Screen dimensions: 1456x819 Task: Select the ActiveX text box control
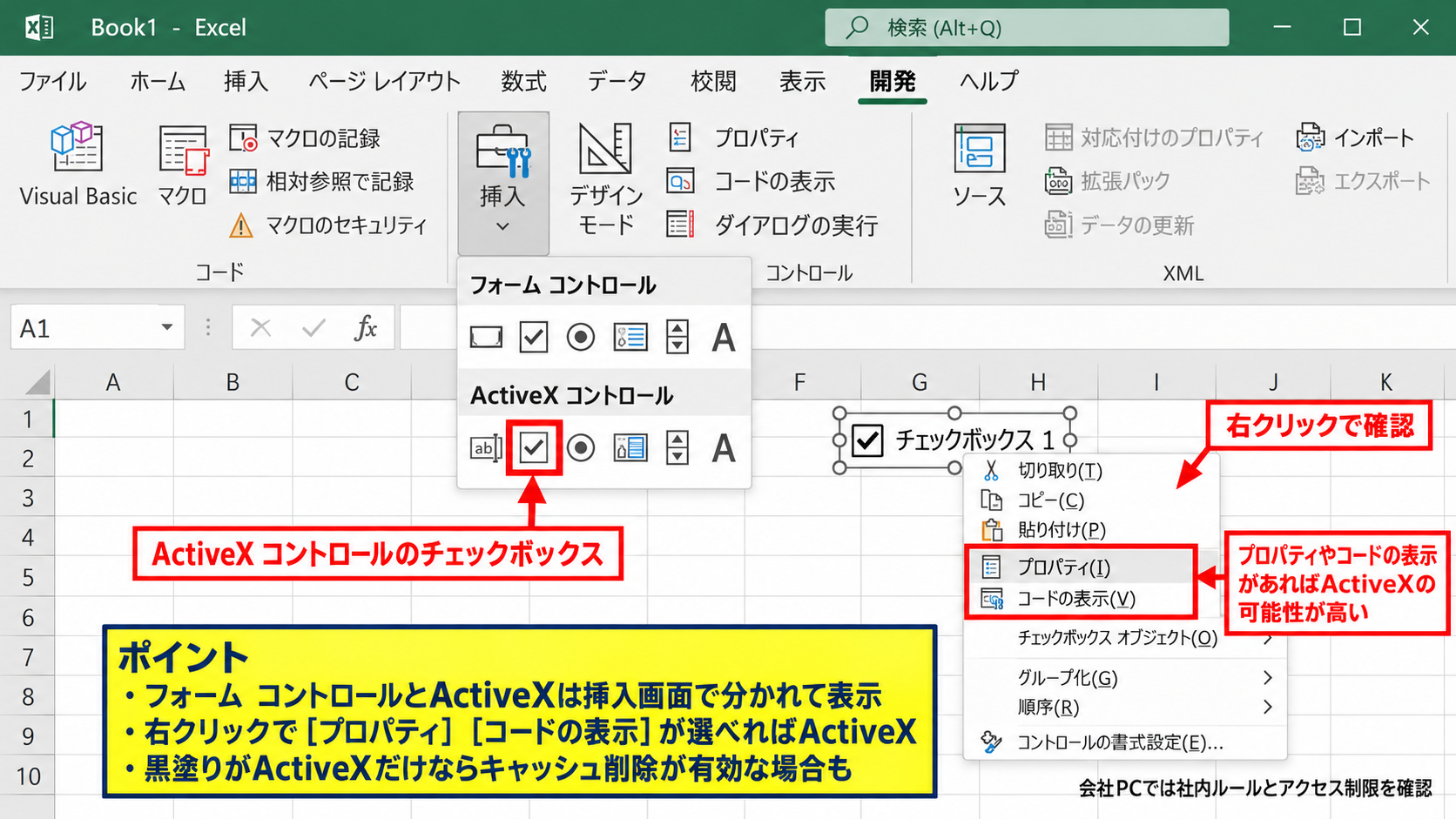pyautogui.click(x=486, y=448)
